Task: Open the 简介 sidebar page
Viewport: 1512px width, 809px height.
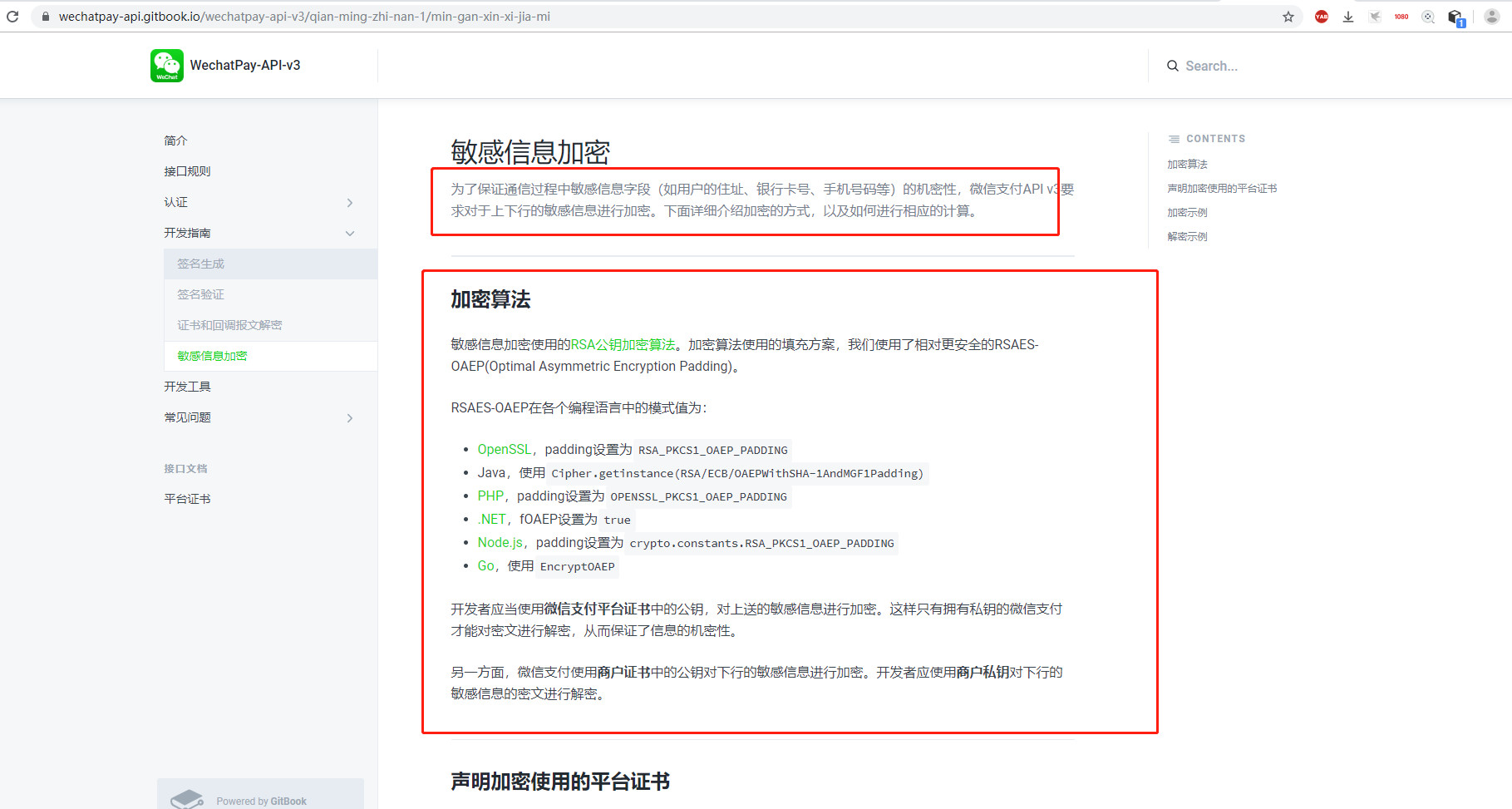Action: (x=176, y=141)
